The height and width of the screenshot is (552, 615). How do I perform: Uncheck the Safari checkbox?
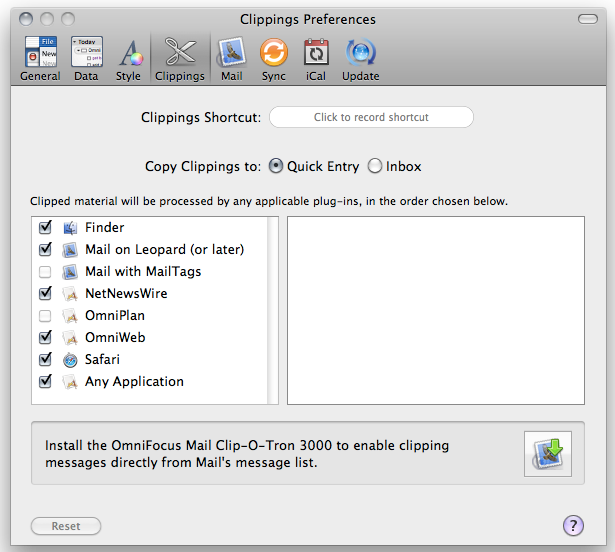(45, 359)
